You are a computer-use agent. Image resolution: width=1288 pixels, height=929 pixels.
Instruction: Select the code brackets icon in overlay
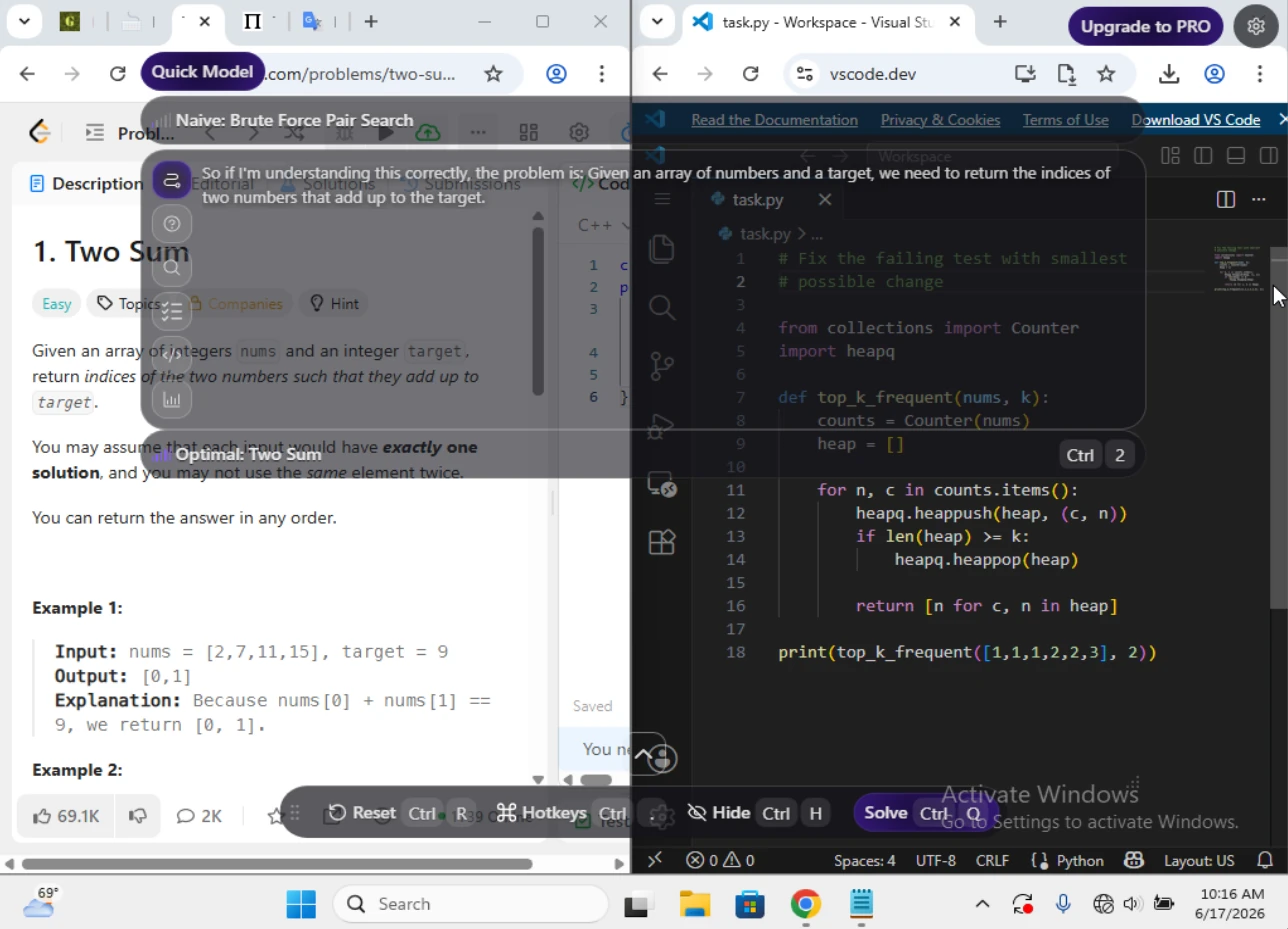point(172,355)
